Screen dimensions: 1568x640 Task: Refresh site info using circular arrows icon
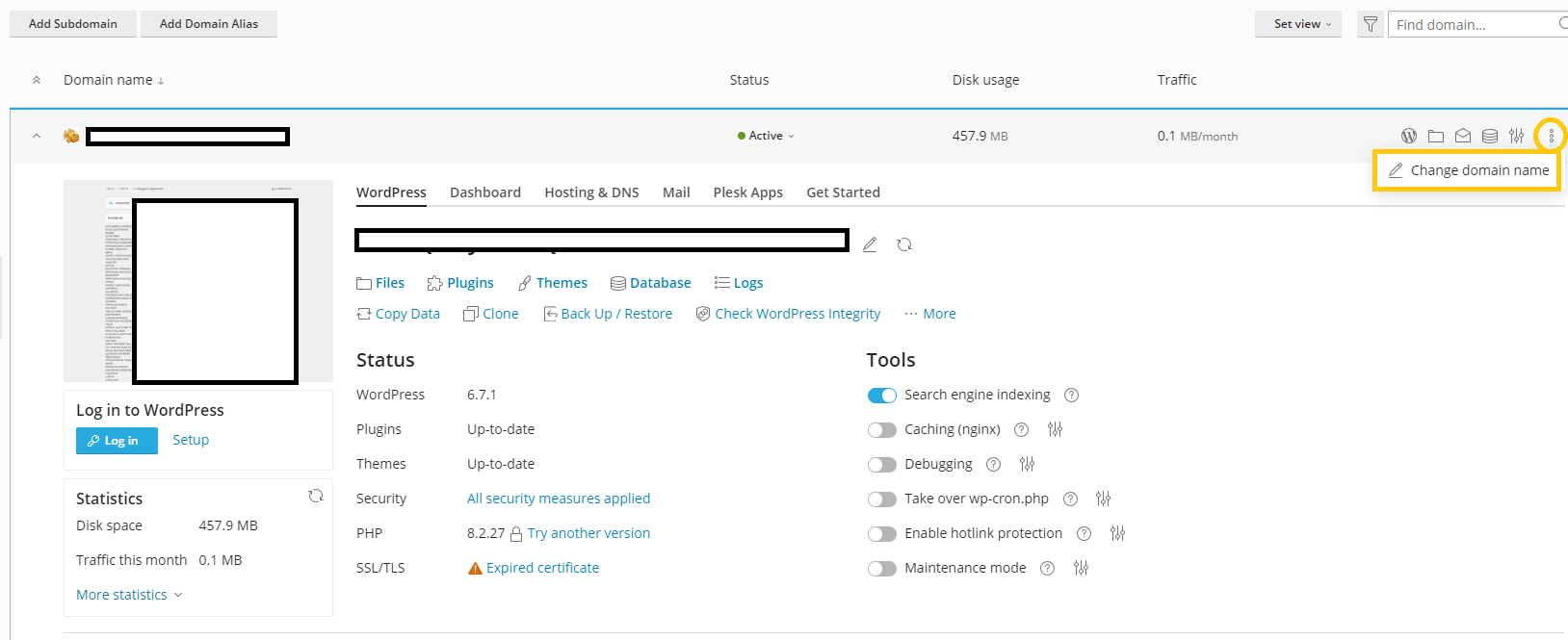click(904, 244)
